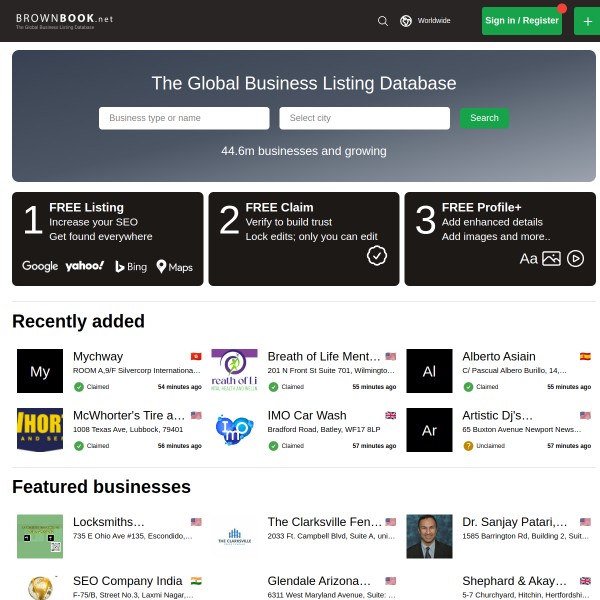The height and width of the screenshot is (600, 600).
Task: Click the Aa text icon in Profile+ card
Action: pyautogui.click(x=528, y=259)
